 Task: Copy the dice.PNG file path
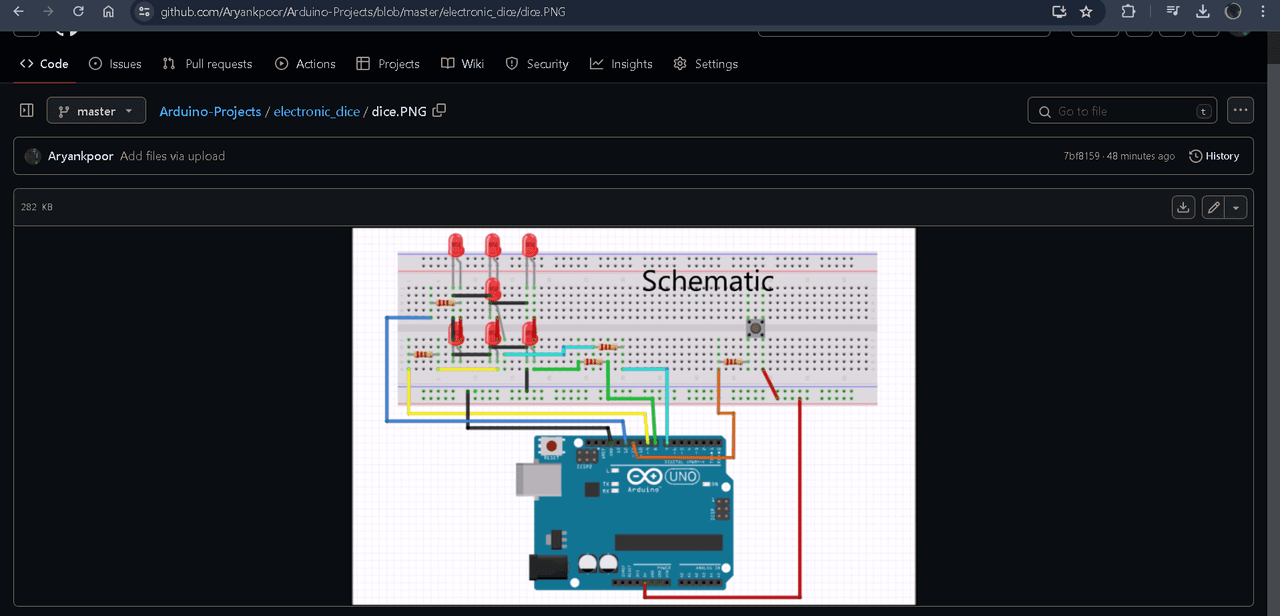pos(439,111)
